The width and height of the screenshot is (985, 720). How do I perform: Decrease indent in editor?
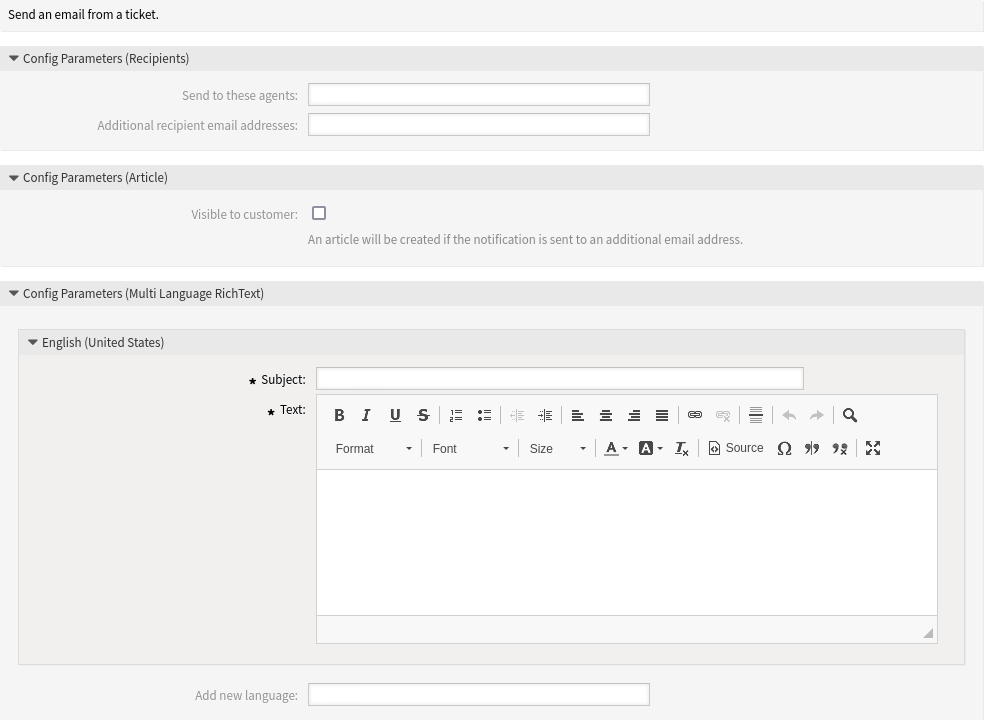coord(517,415)
